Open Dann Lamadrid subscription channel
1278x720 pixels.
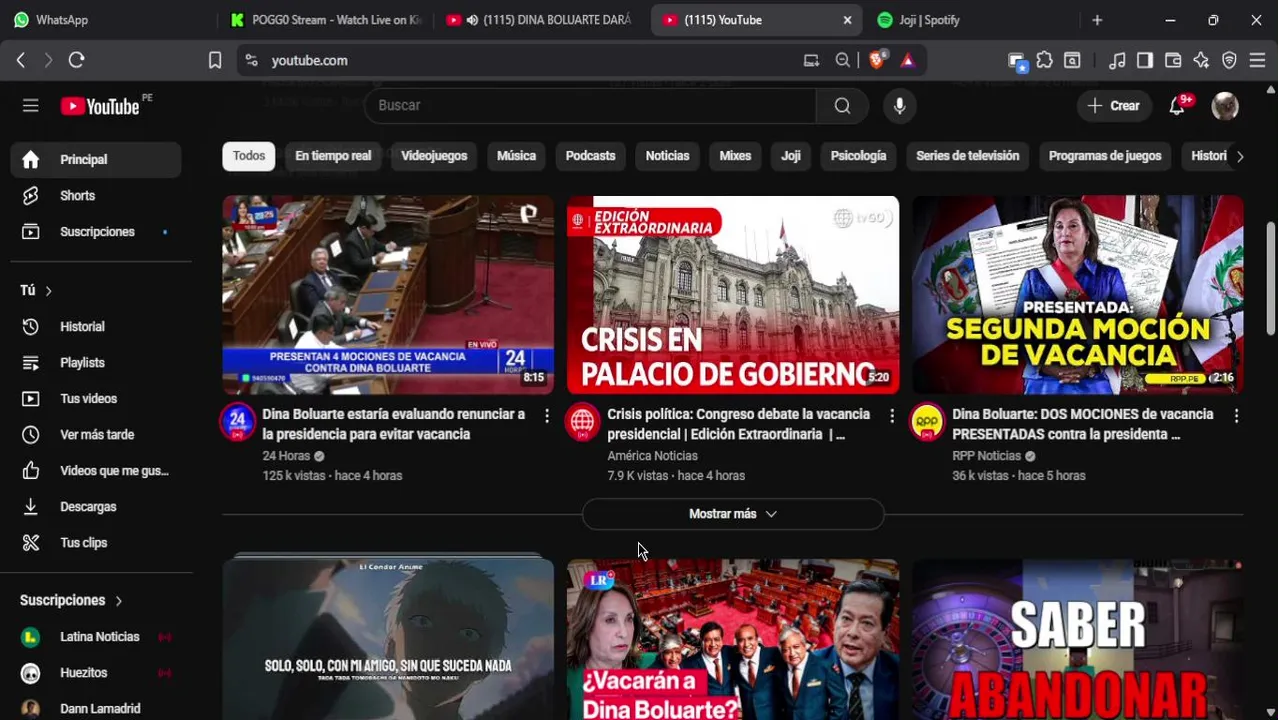96,709
